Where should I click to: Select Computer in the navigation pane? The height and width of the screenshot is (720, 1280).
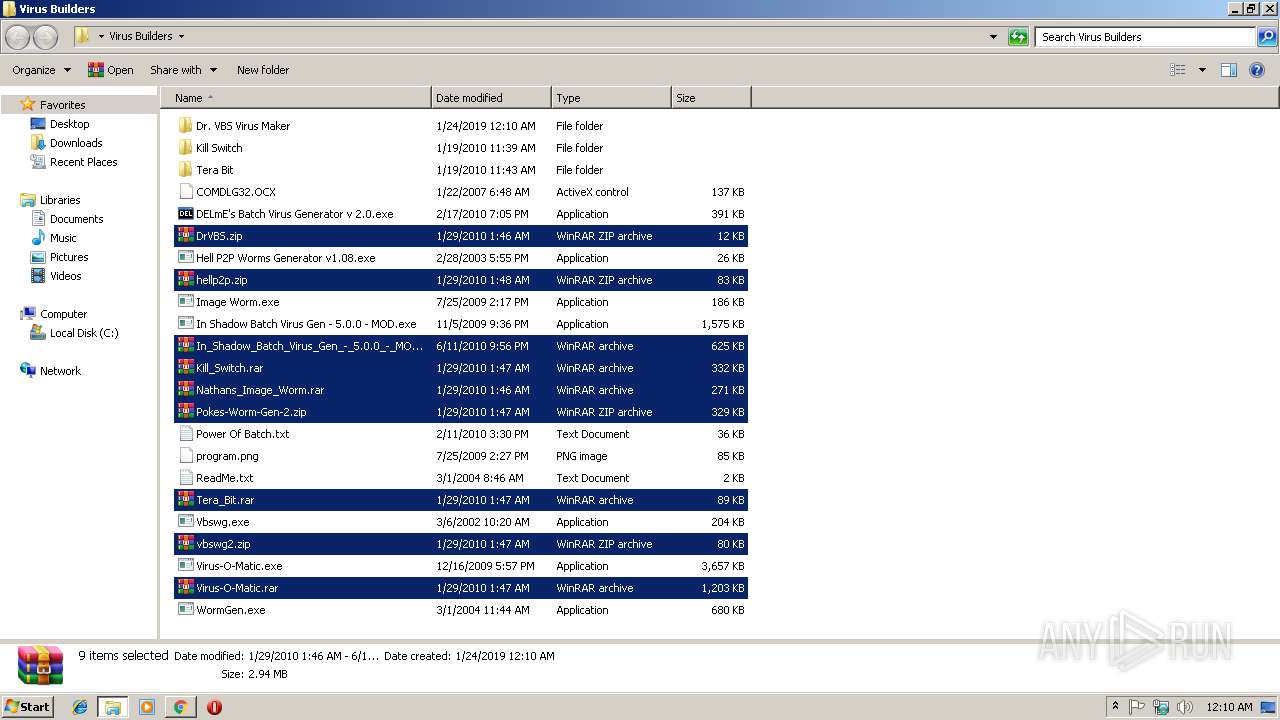63,314
